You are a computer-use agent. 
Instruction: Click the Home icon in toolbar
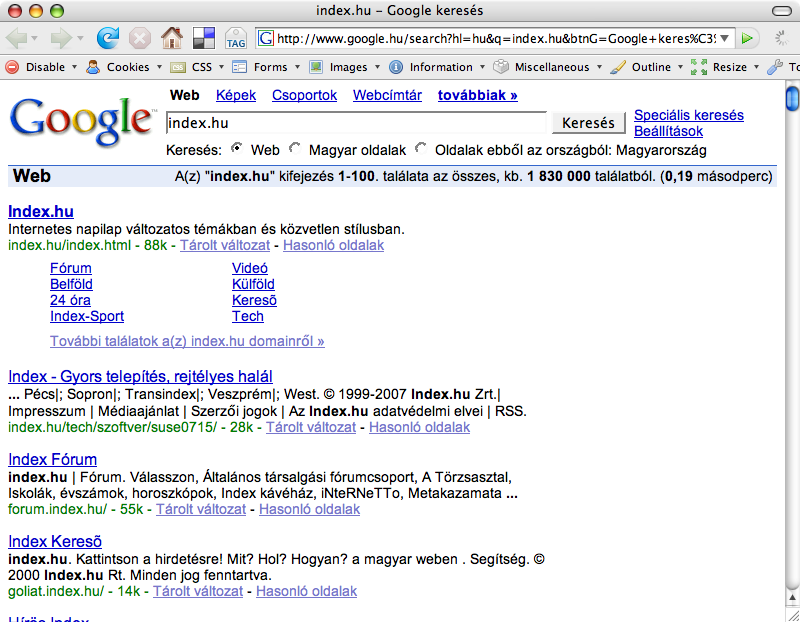tap(172, 38)
